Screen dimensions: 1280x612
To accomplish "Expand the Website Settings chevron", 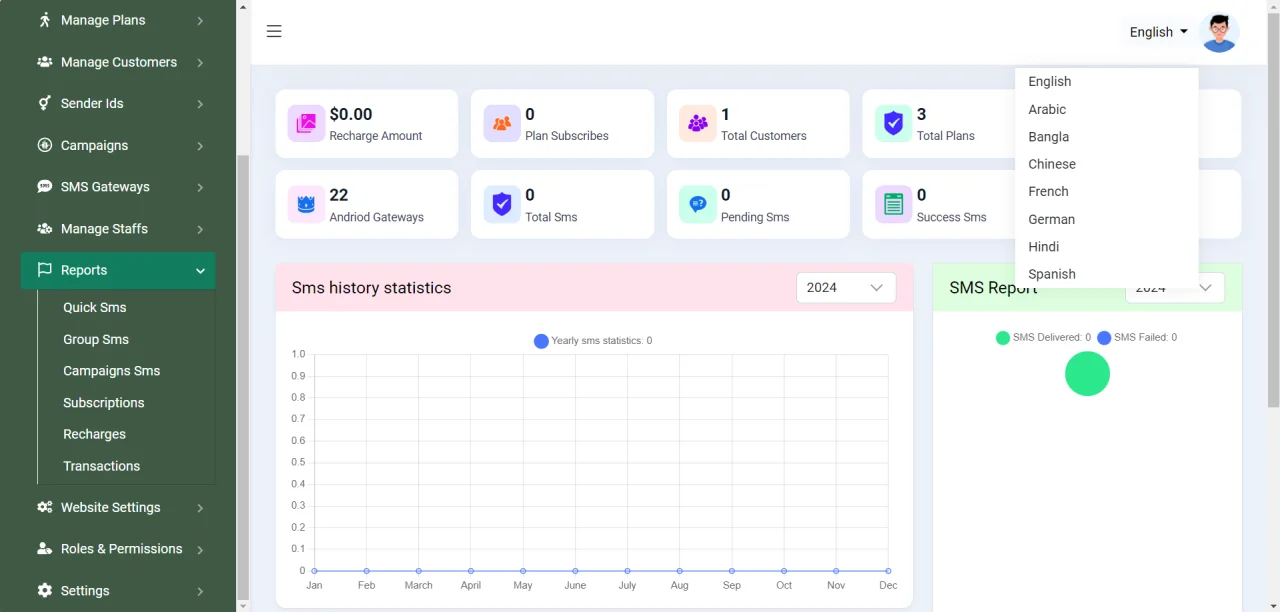I will coord(200,508).
